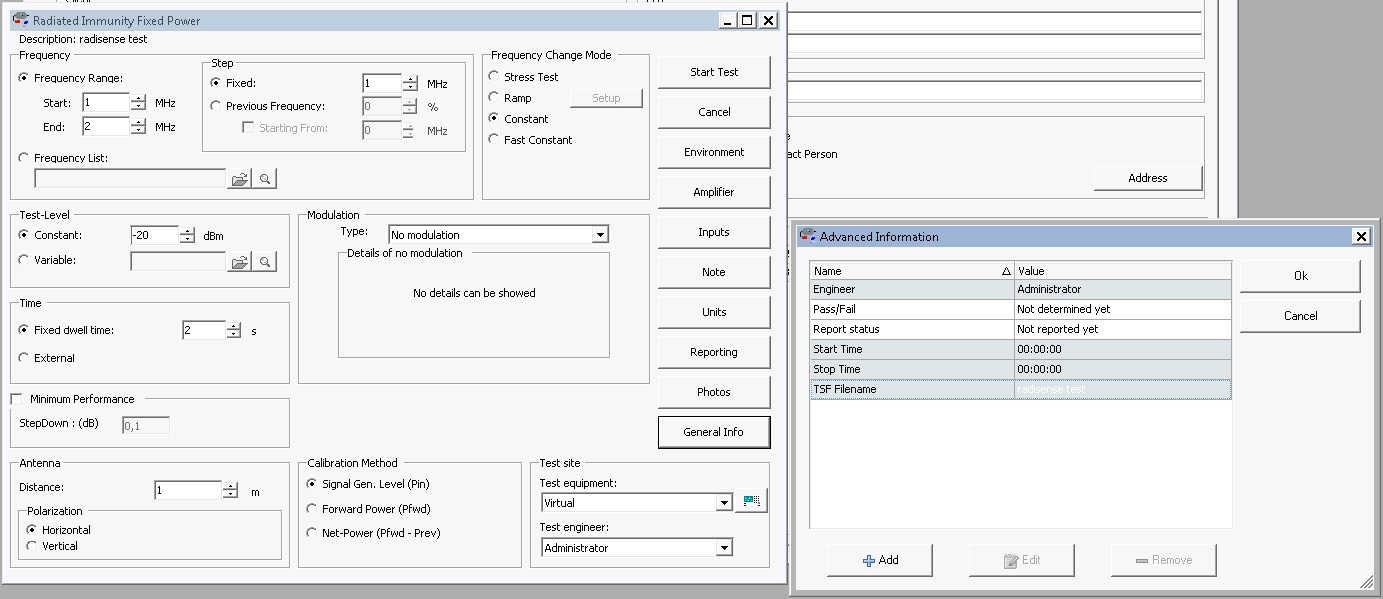
Task: Sort by the Name column header
Action: [911, 271]
